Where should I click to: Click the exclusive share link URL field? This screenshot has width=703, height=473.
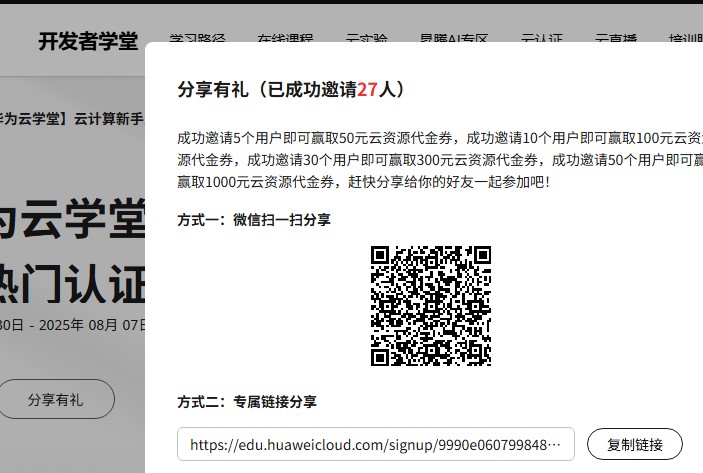[x=376, y=444]
